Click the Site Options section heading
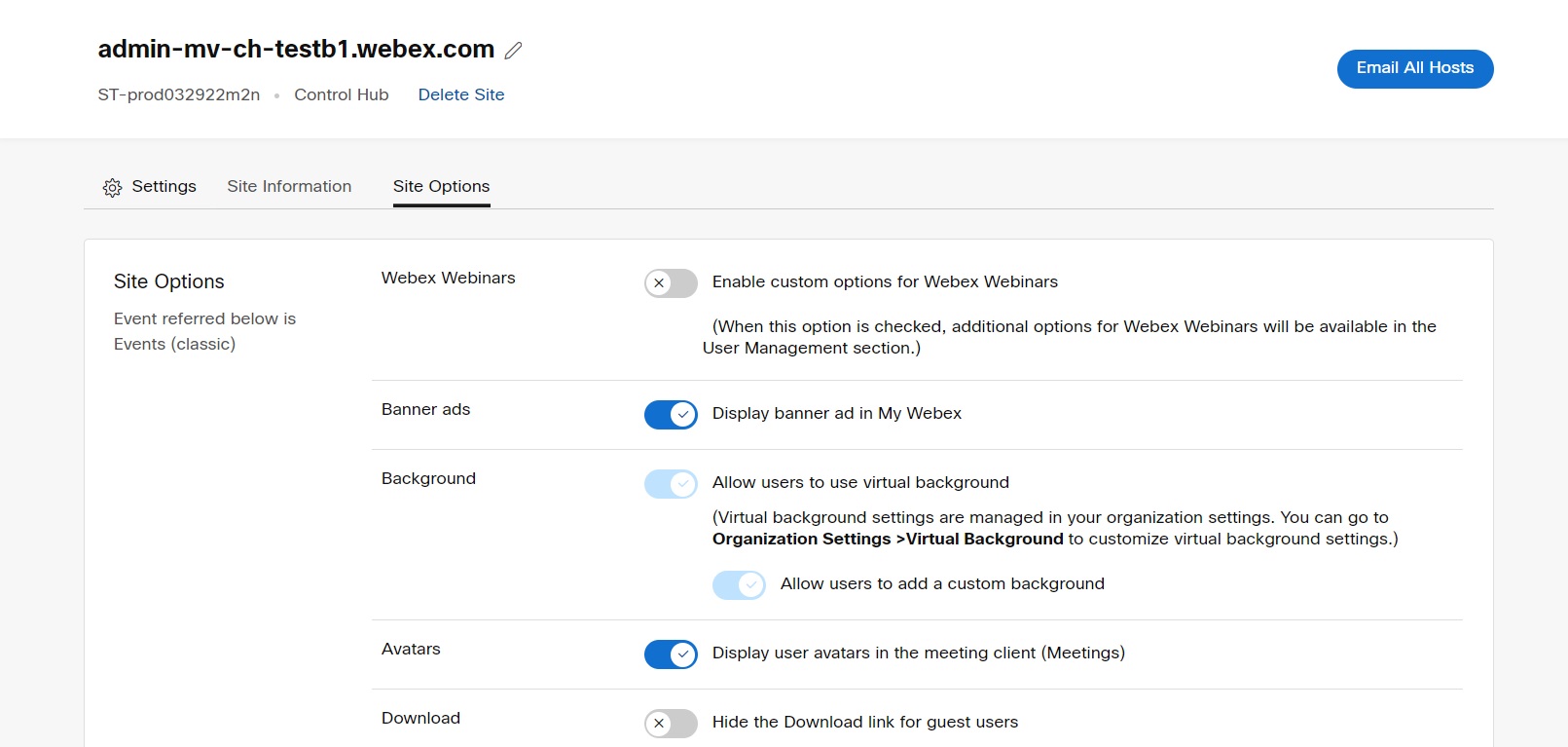Viewport: 1568px width, 747px height. (169, 281)
